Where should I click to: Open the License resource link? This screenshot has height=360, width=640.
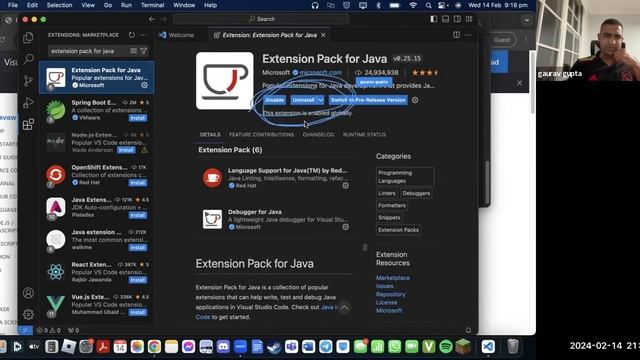pos(386,302)
